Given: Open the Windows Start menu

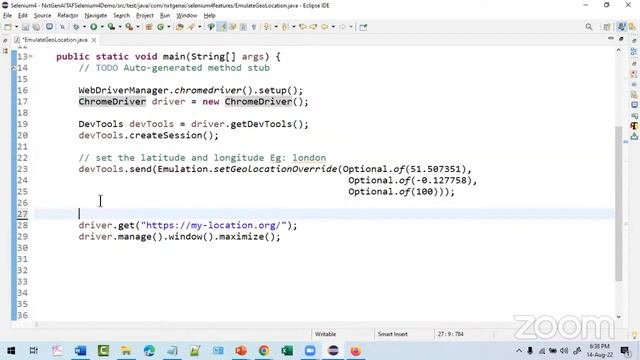Looking at the screenshot, I should coord(11,351).
